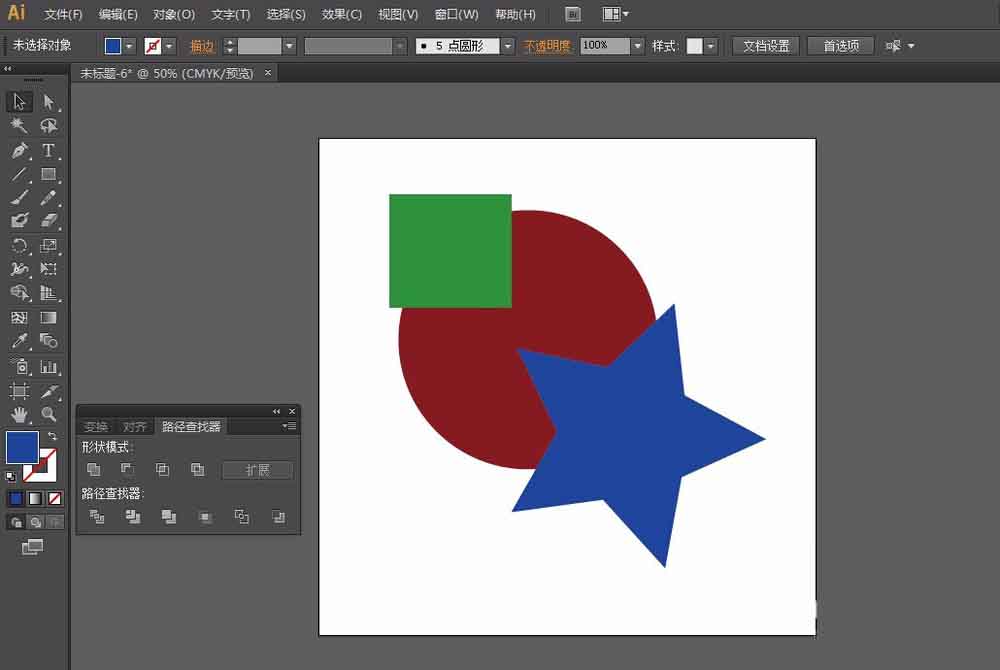Select the Shape Builder tool
Image resolution: width=1000 pixels, height=670 pixels.
(19, 293)
